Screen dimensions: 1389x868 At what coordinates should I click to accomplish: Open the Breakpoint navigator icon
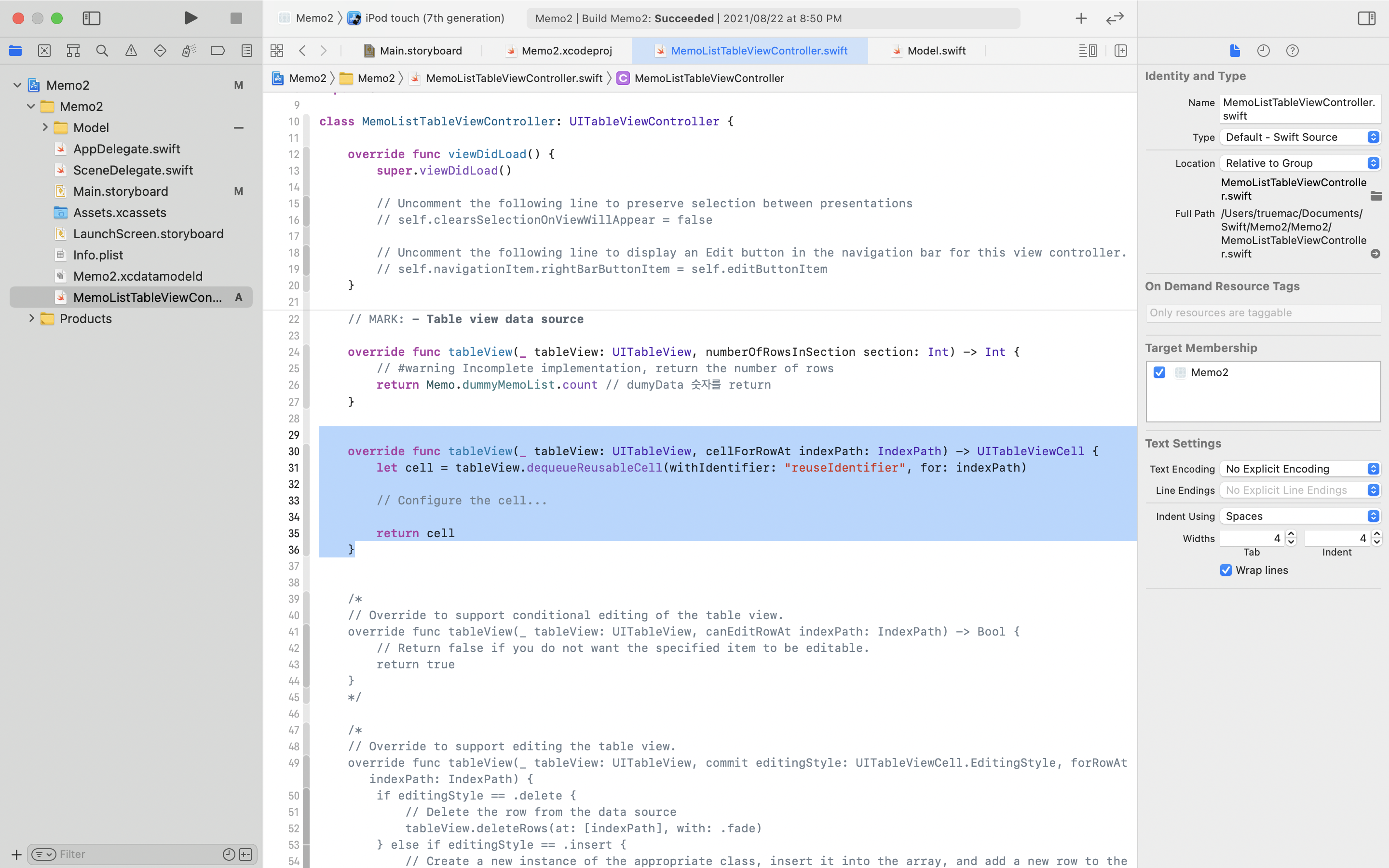tap(218, 51)
